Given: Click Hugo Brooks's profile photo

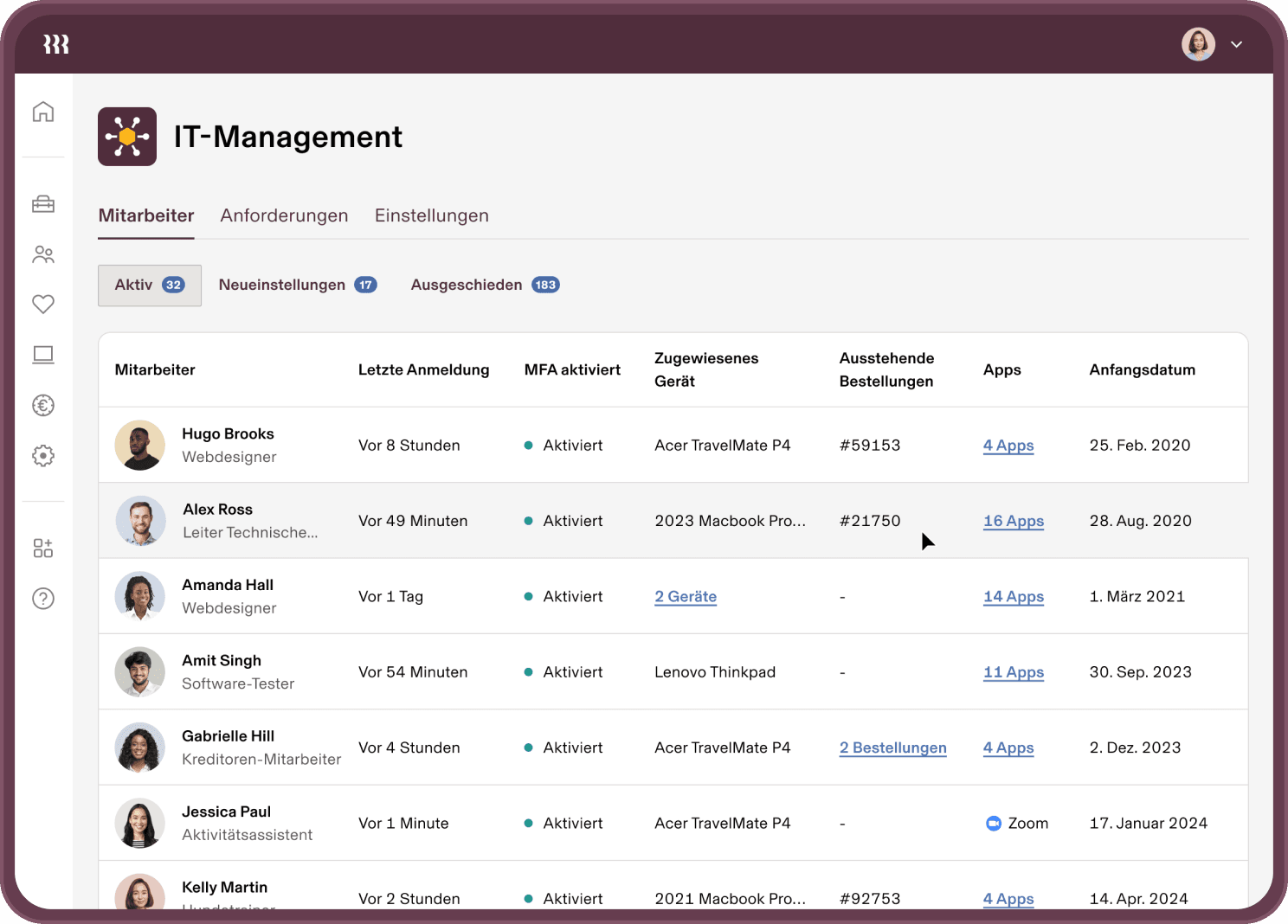Looking at the screenshot, I should [140, 446].
